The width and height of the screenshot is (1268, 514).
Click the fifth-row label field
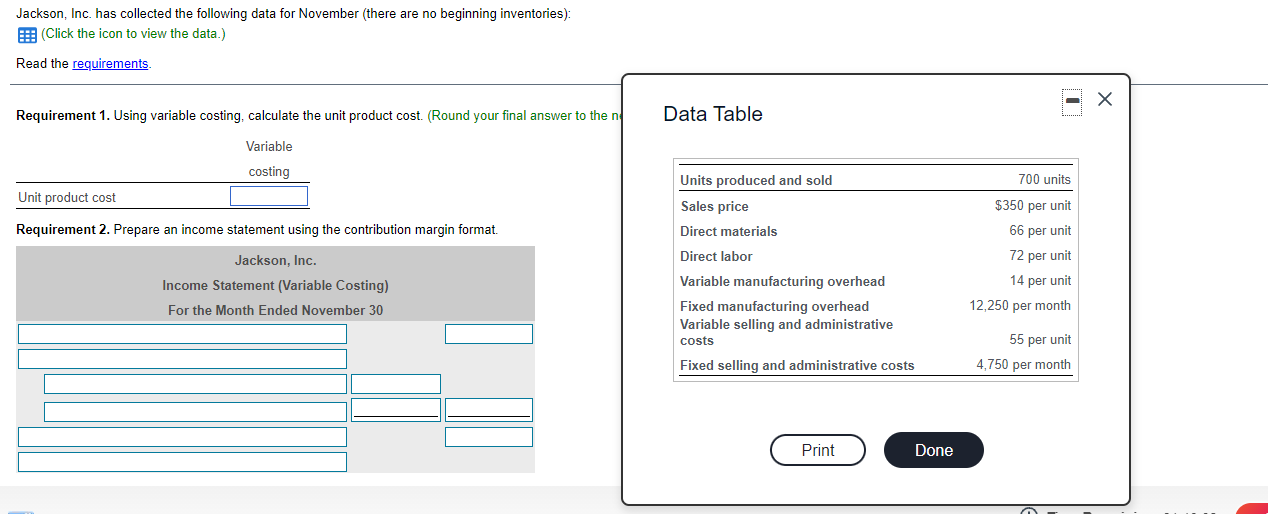[182, 437]
